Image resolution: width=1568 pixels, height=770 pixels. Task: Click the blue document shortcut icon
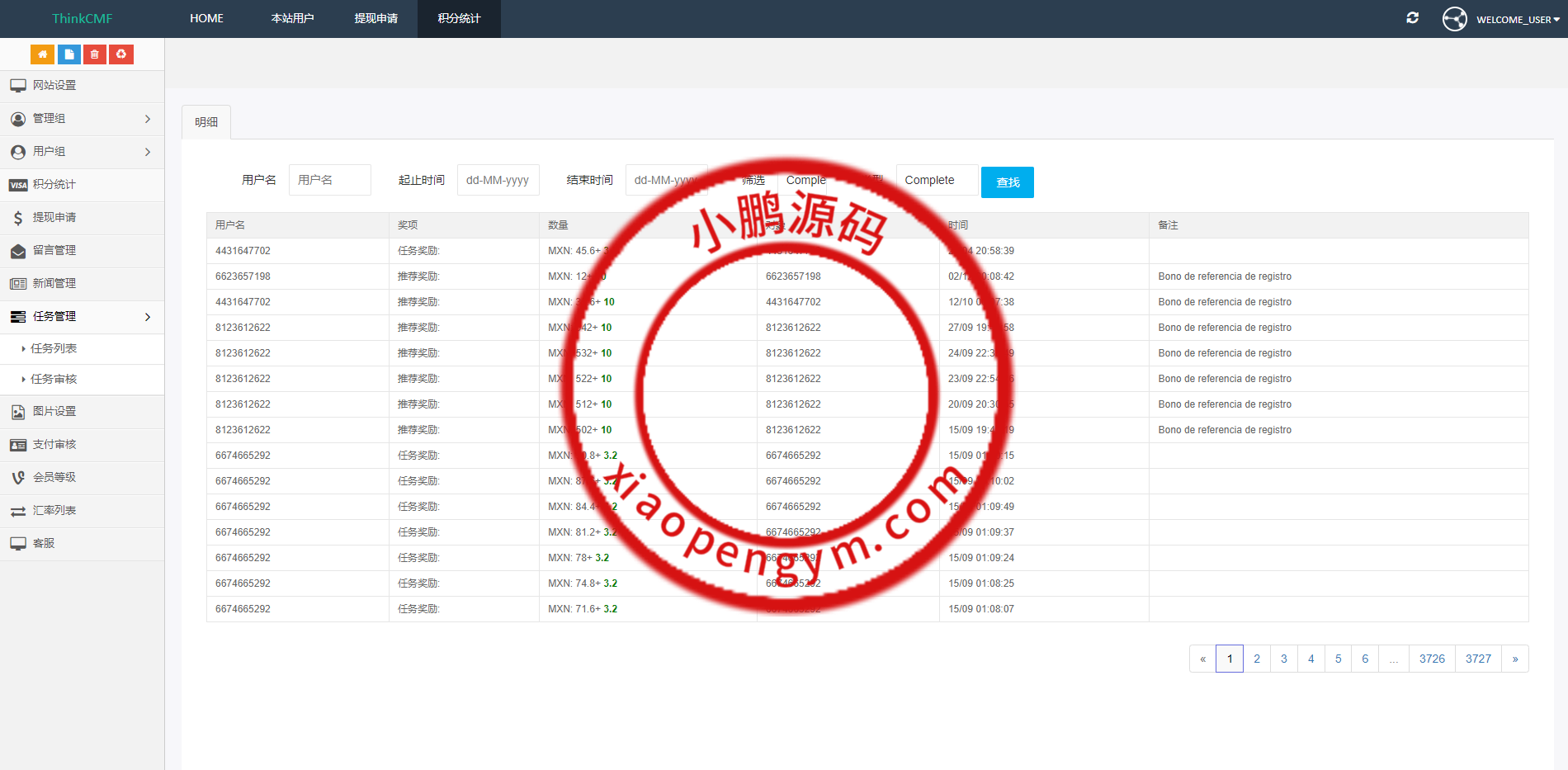pyautogui.click(x=68, y=54)
